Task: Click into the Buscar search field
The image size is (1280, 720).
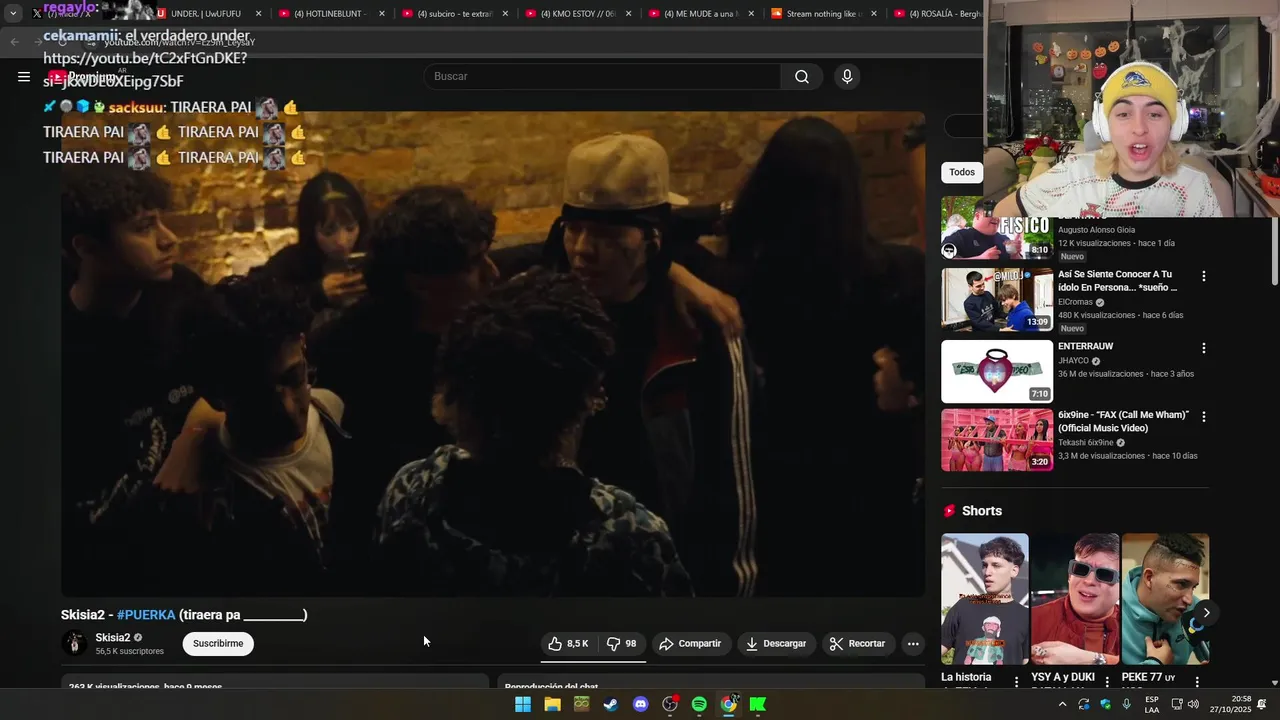Action: pyautogui.click(x=602, y=77)
